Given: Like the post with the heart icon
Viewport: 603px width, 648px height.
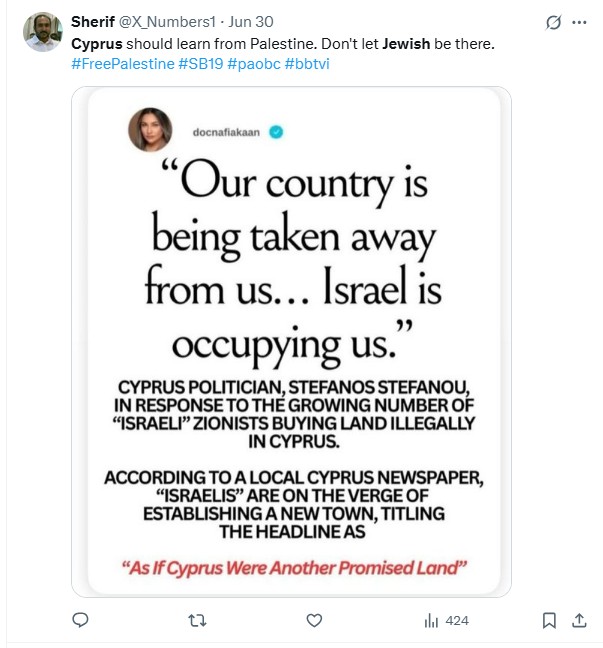Looking at the screenshot, I should [314, 620].
